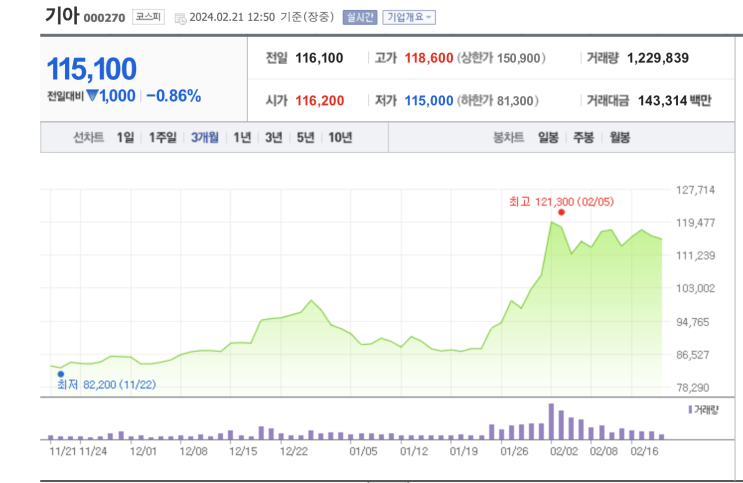Click the clock icon beside the date
The height and width of the screenshot is (483, 743).
point(180,18)
